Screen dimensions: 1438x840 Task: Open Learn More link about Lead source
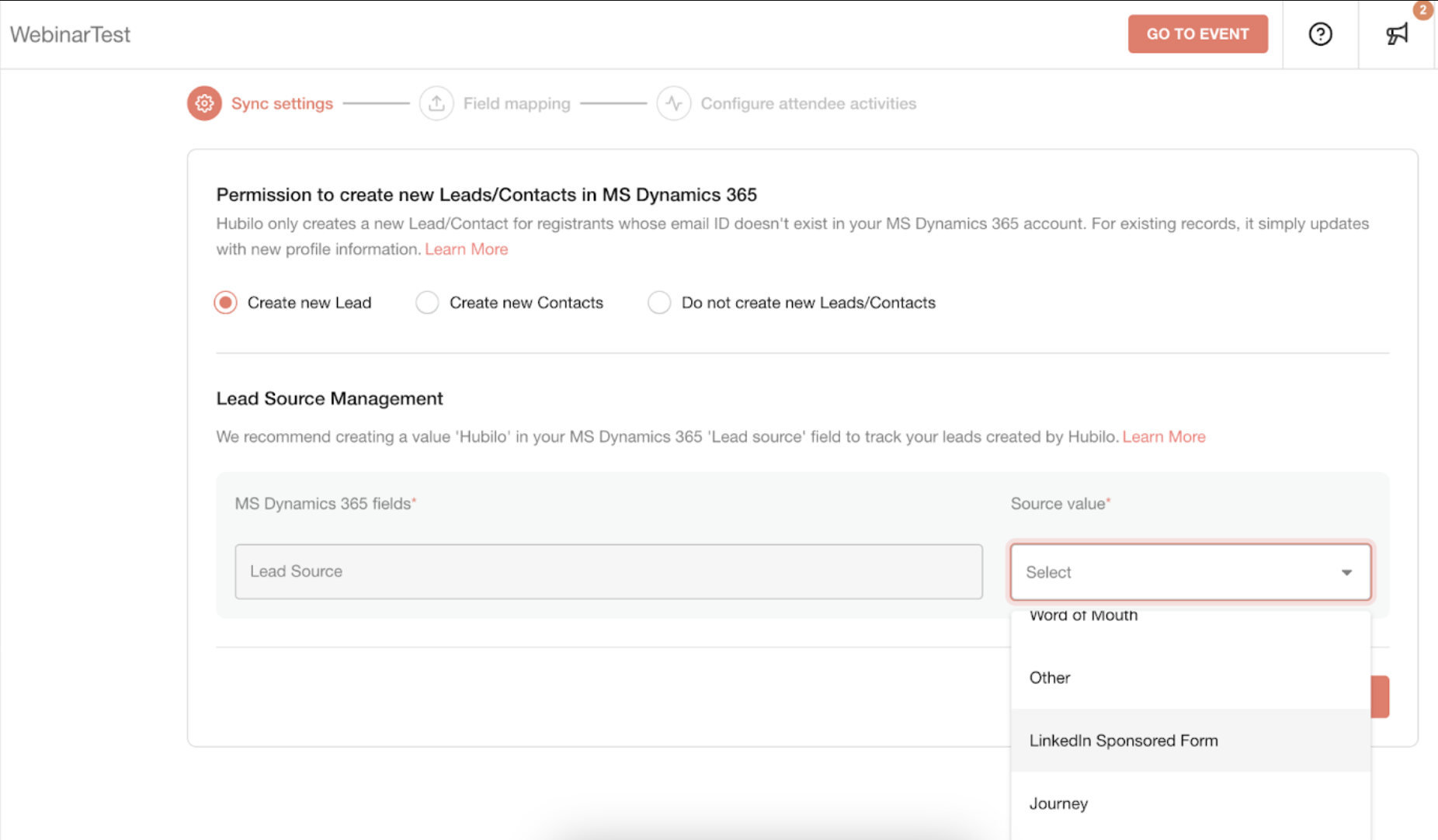point(1163,436)
